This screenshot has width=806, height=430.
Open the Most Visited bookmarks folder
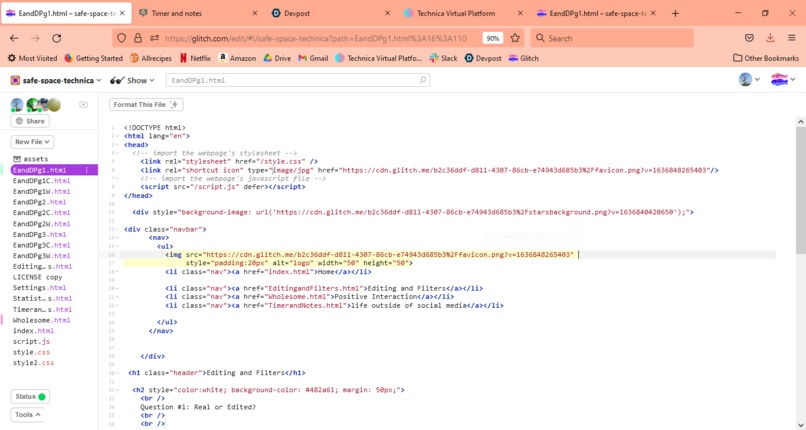pyautogui.click(x=32, y=58)
